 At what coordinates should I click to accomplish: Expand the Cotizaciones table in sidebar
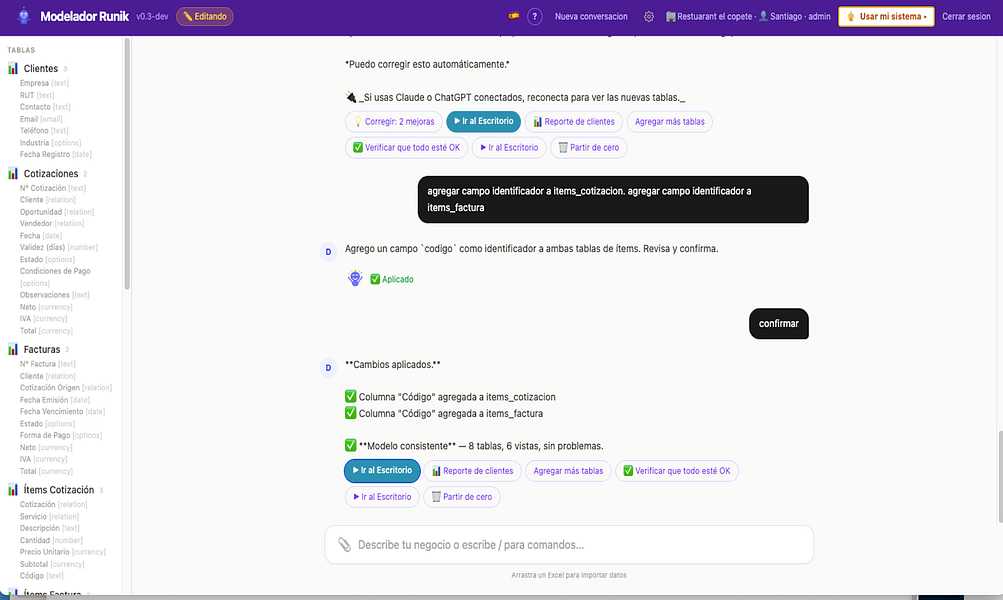[x=51, y=173]
